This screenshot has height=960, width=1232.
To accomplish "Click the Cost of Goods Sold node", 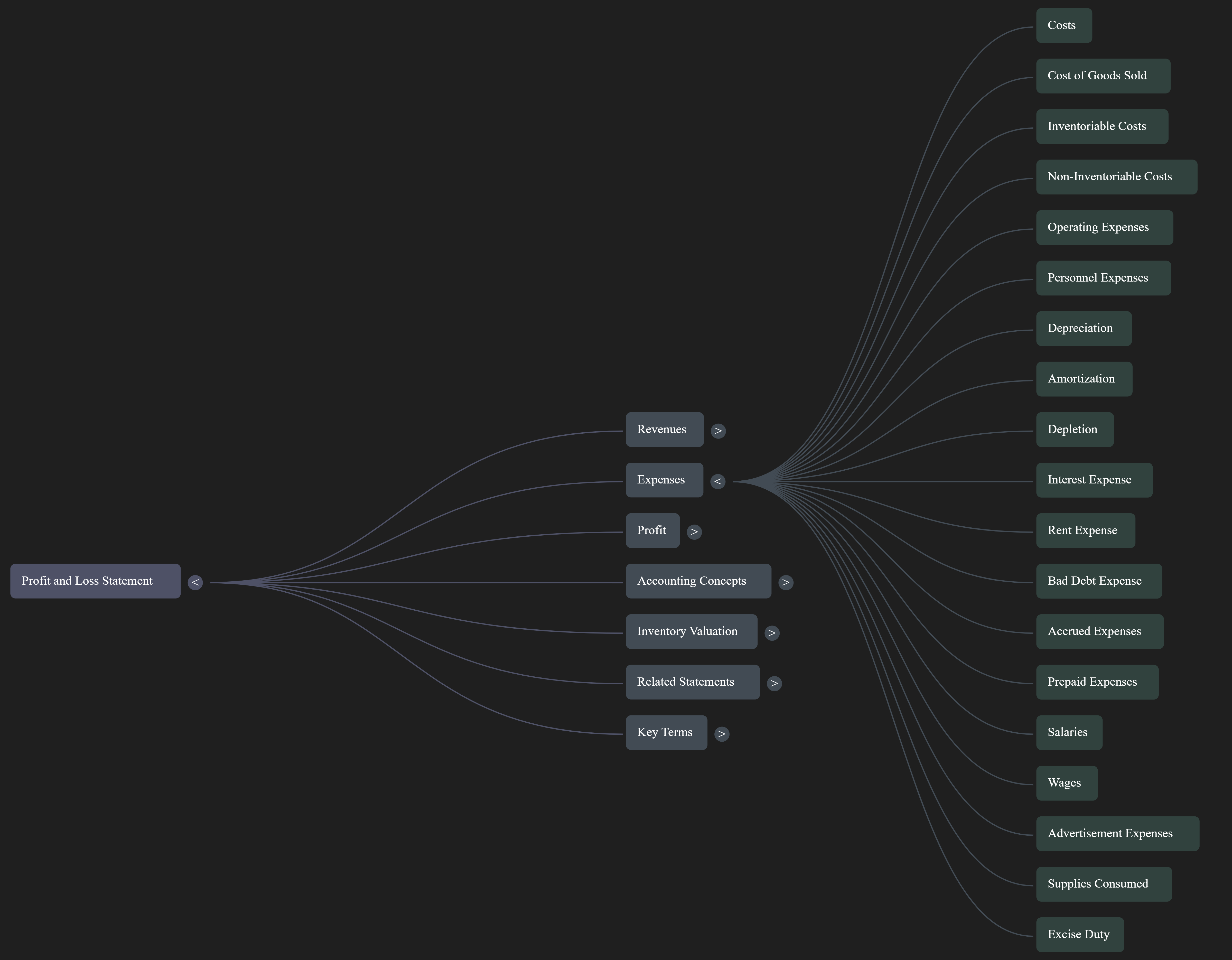I will point(1103,76).
